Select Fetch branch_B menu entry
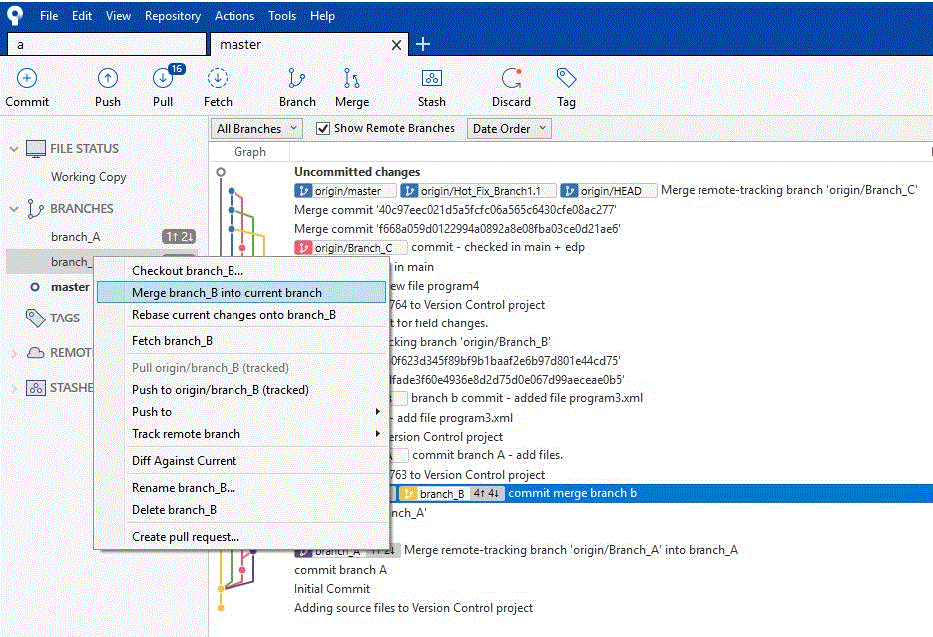Image resolution: width=933 pixels, height=637 pixels. (x=241, y=341)
